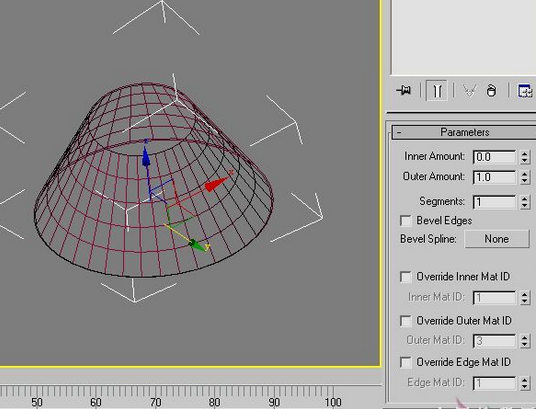This screenshot has width=536, height=409.
Task: Collapse the Parameters rollout
Action: 464,132
